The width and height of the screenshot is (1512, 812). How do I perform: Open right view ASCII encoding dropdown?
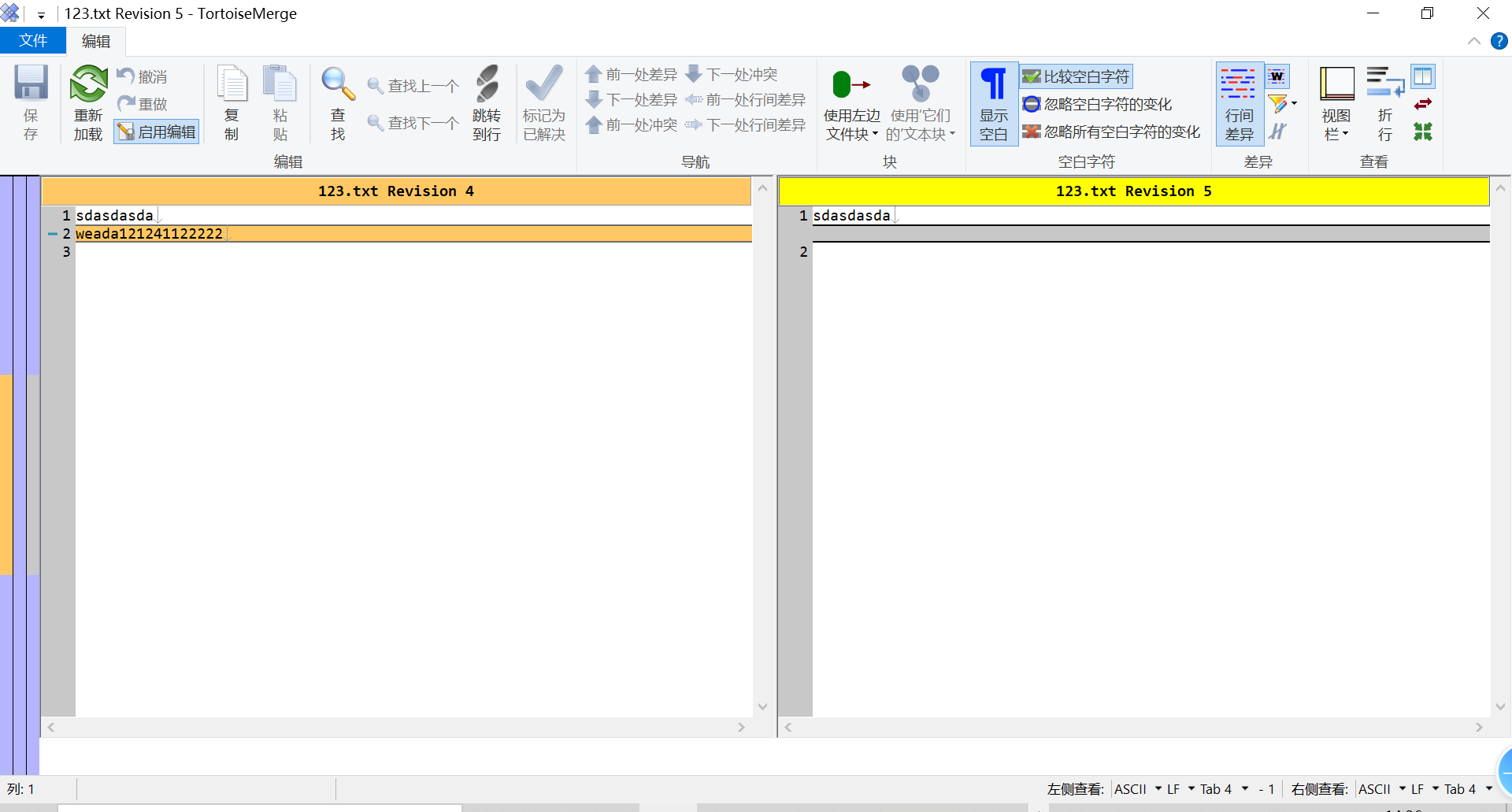pos(1382,789)
